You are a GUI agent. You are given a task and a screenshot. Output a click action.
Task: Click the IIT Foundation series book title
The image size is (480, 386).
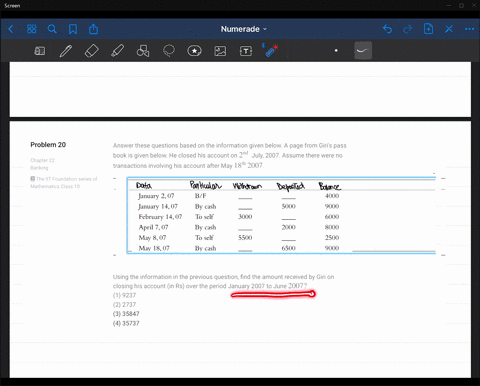click(x=64, y=183)
